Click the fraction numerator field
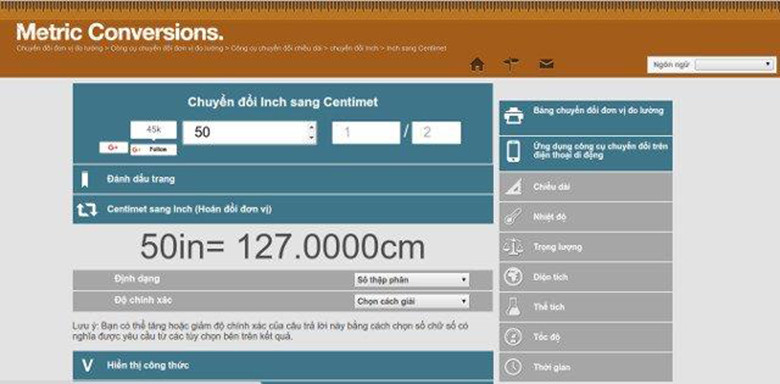 (366, 133)
